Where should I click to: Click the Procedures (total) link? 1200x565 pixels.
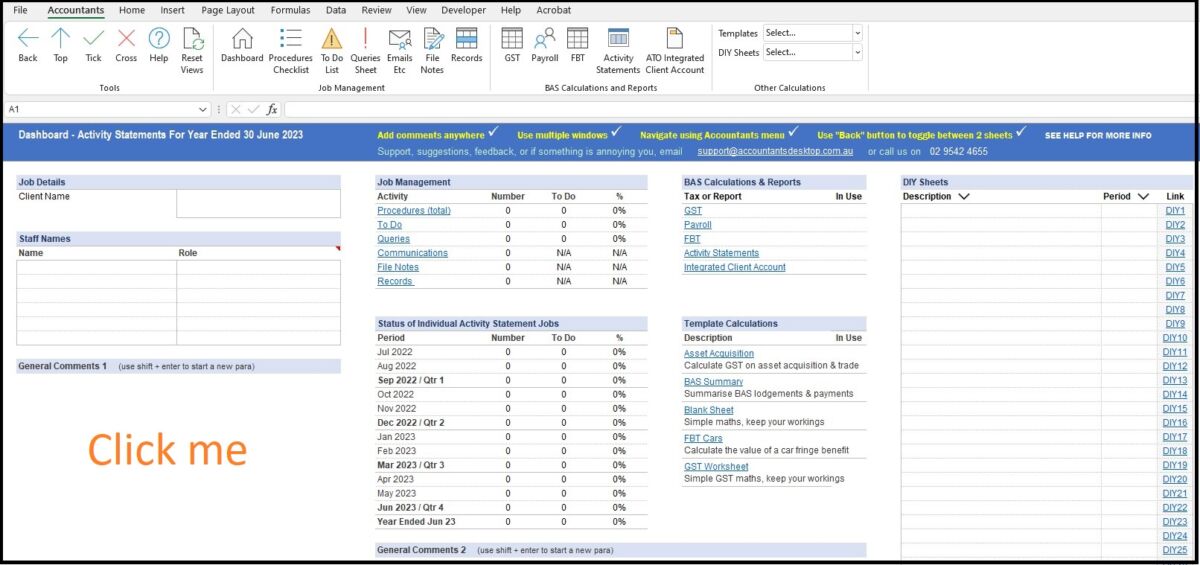click(x=414, y=211)
